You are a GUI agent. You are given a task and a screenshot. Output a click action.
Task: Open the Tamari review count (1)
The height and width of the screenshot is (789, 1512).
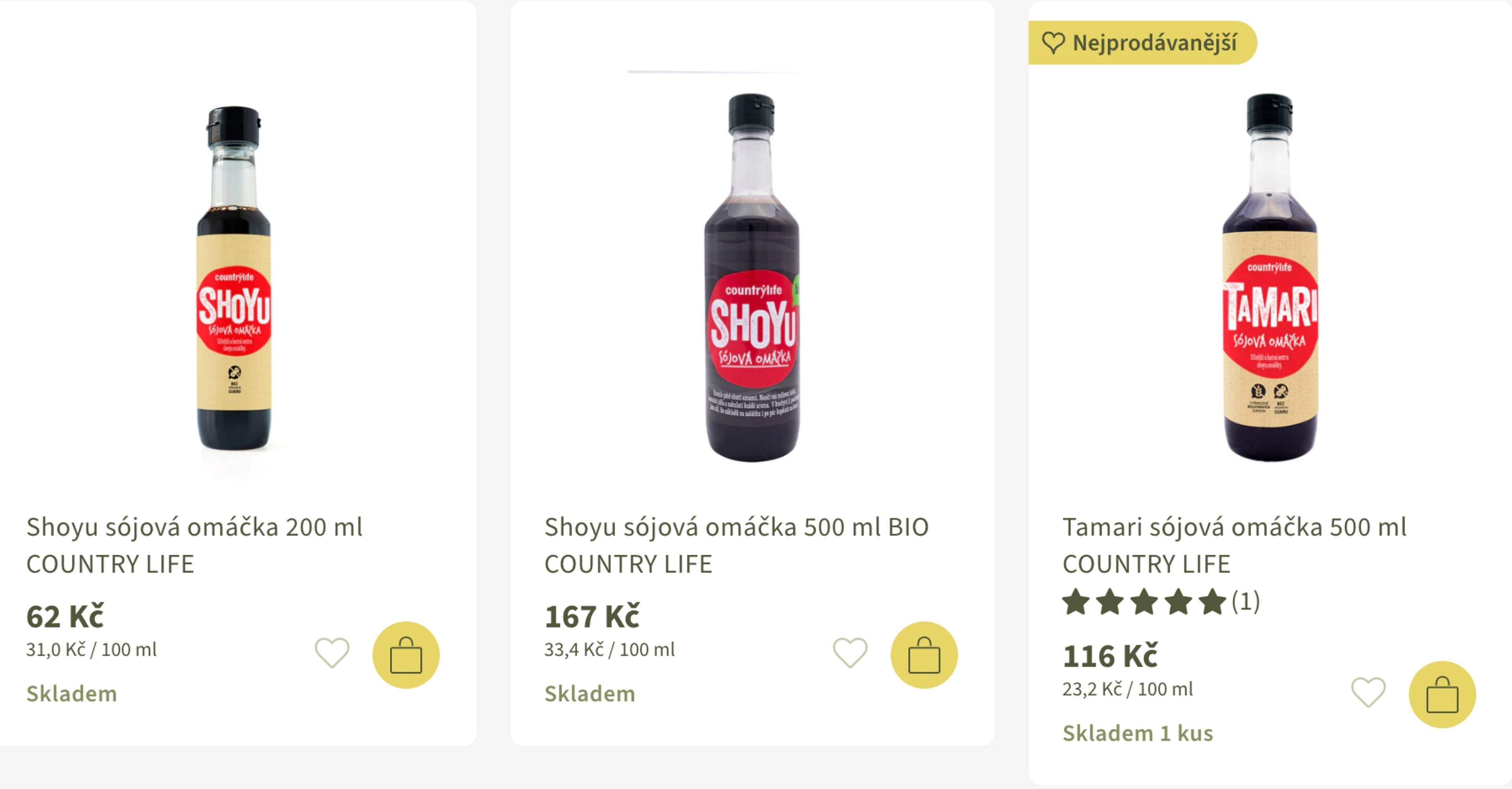pos(1245,601)
